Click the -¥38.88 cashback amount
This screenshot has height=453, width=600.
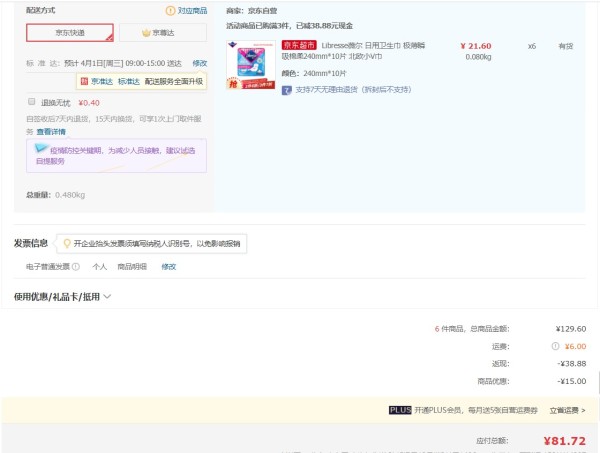tap(571, 363)
